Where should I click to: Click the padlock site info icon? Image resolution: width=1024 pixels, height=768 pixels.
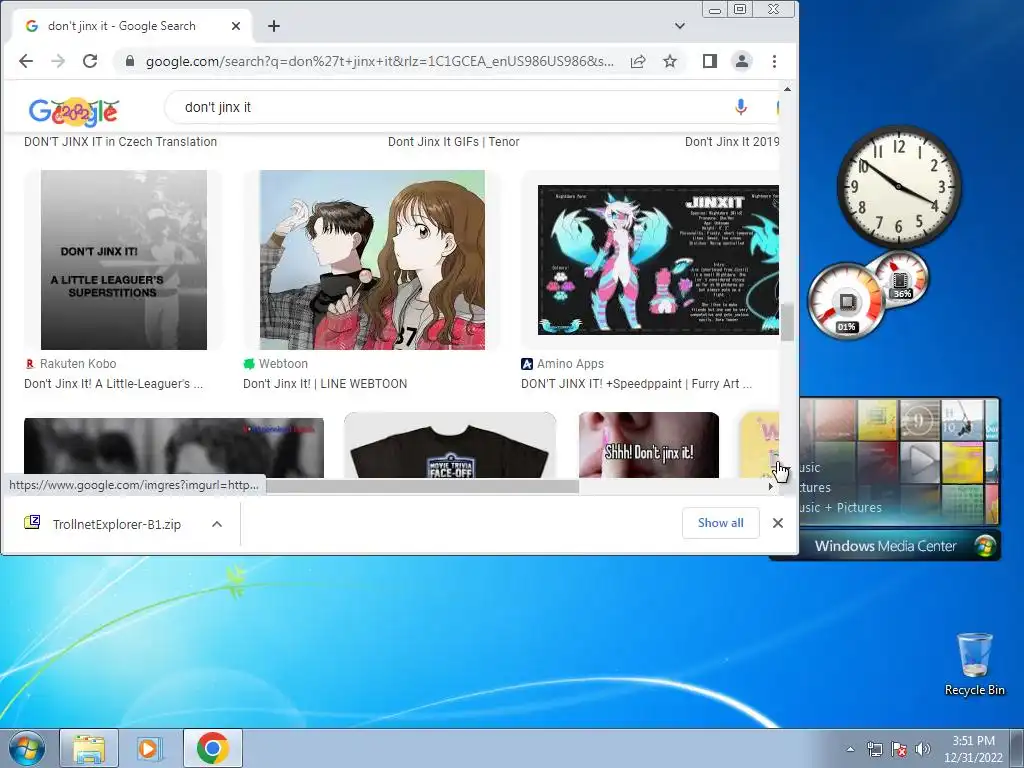click(x=130, y=61)
